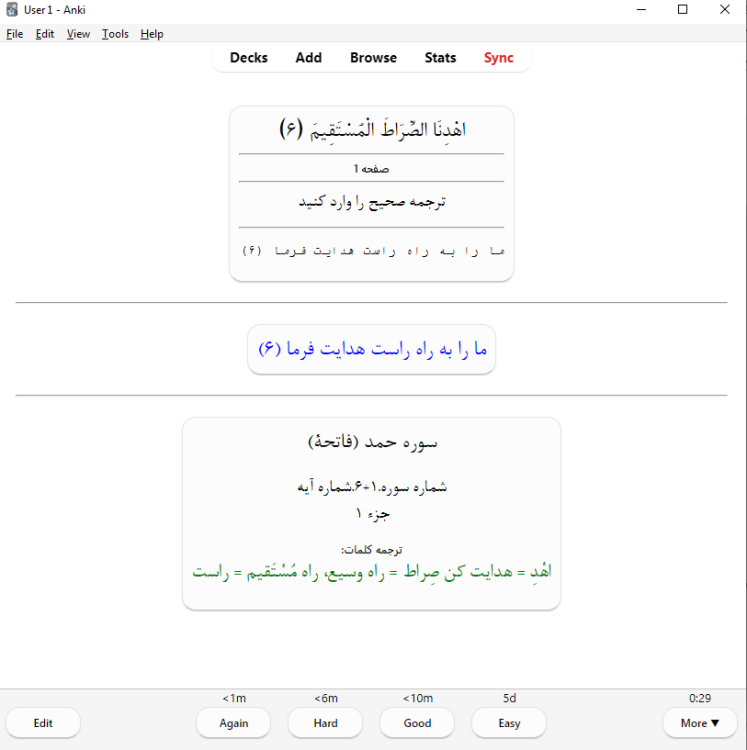
Task: Open the File menu
Action: pyautogui.click(x=14, y=34)
